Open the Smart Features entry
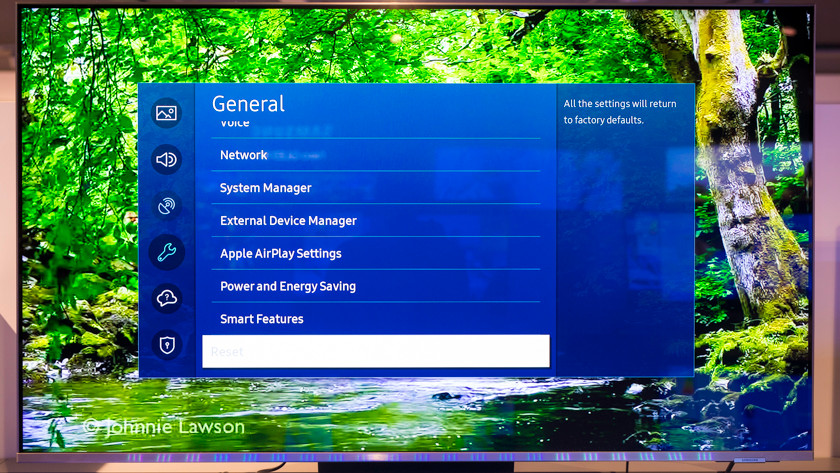Screen dimensions: 840x473 pos(262,319)
